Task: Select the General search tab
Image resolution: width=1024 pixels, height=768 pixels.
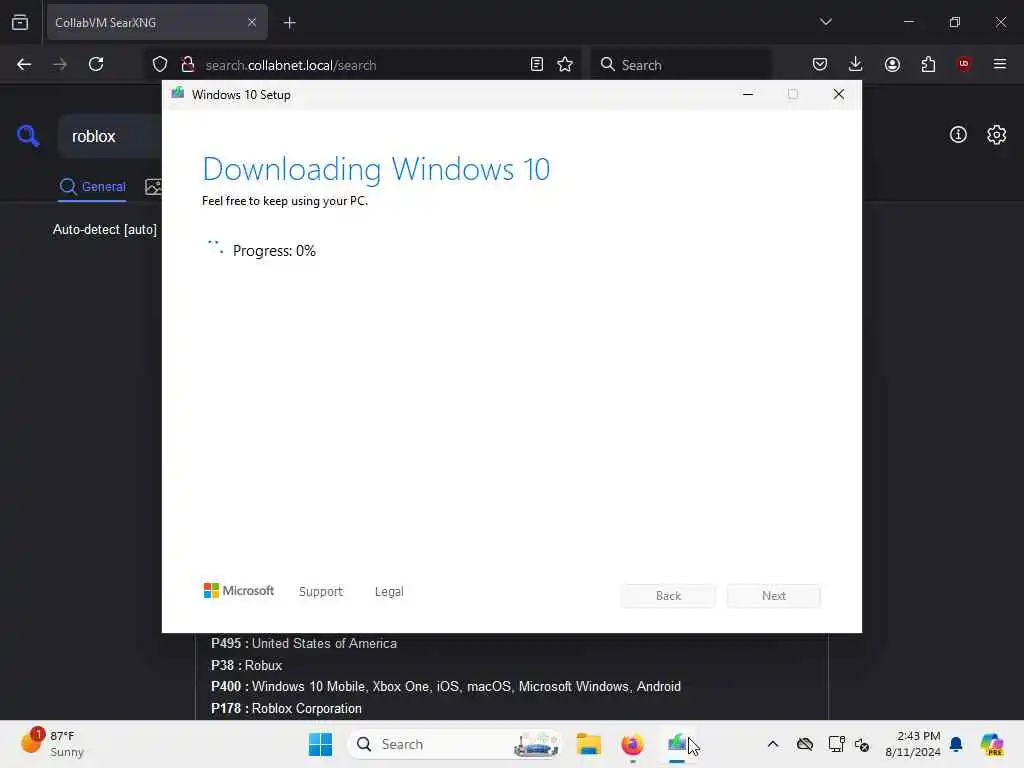Action: (92, 187)
